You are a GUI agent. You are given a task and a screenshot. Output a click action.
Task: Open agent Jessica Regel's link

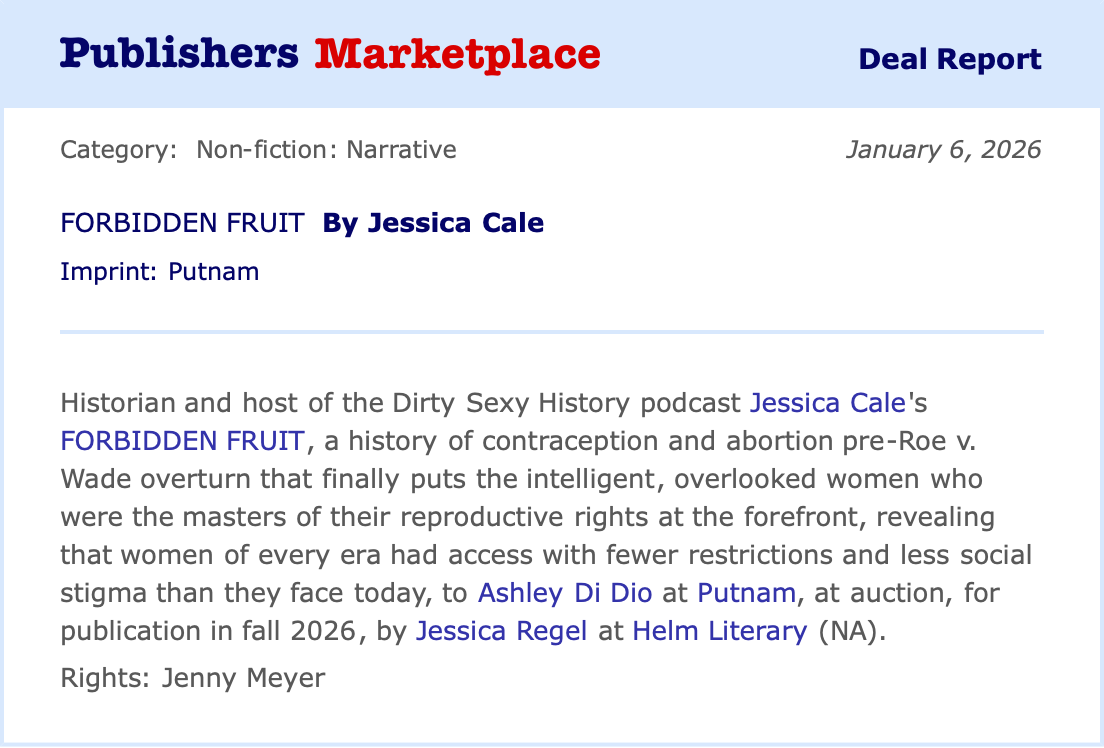501,631
